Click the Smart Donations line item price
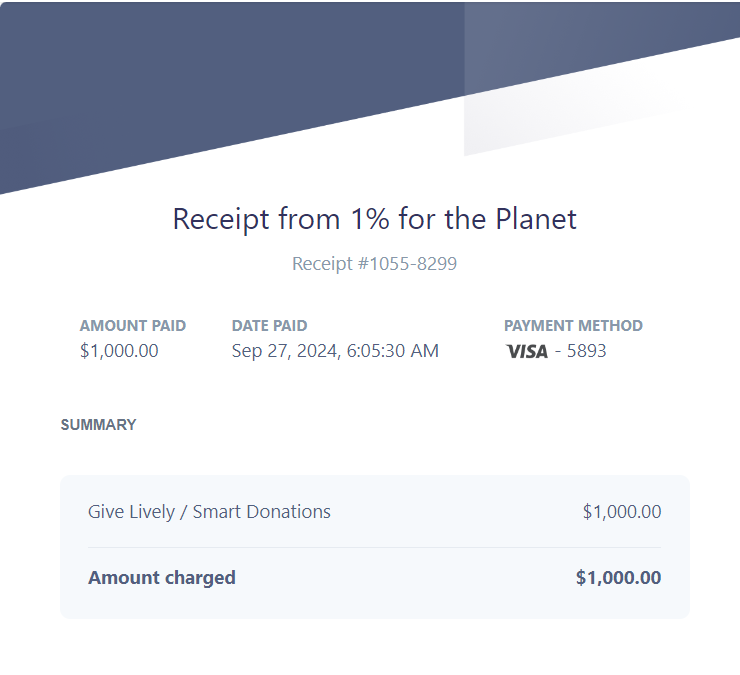The height and width of the screenshot is (675, 740). (622, 512)
